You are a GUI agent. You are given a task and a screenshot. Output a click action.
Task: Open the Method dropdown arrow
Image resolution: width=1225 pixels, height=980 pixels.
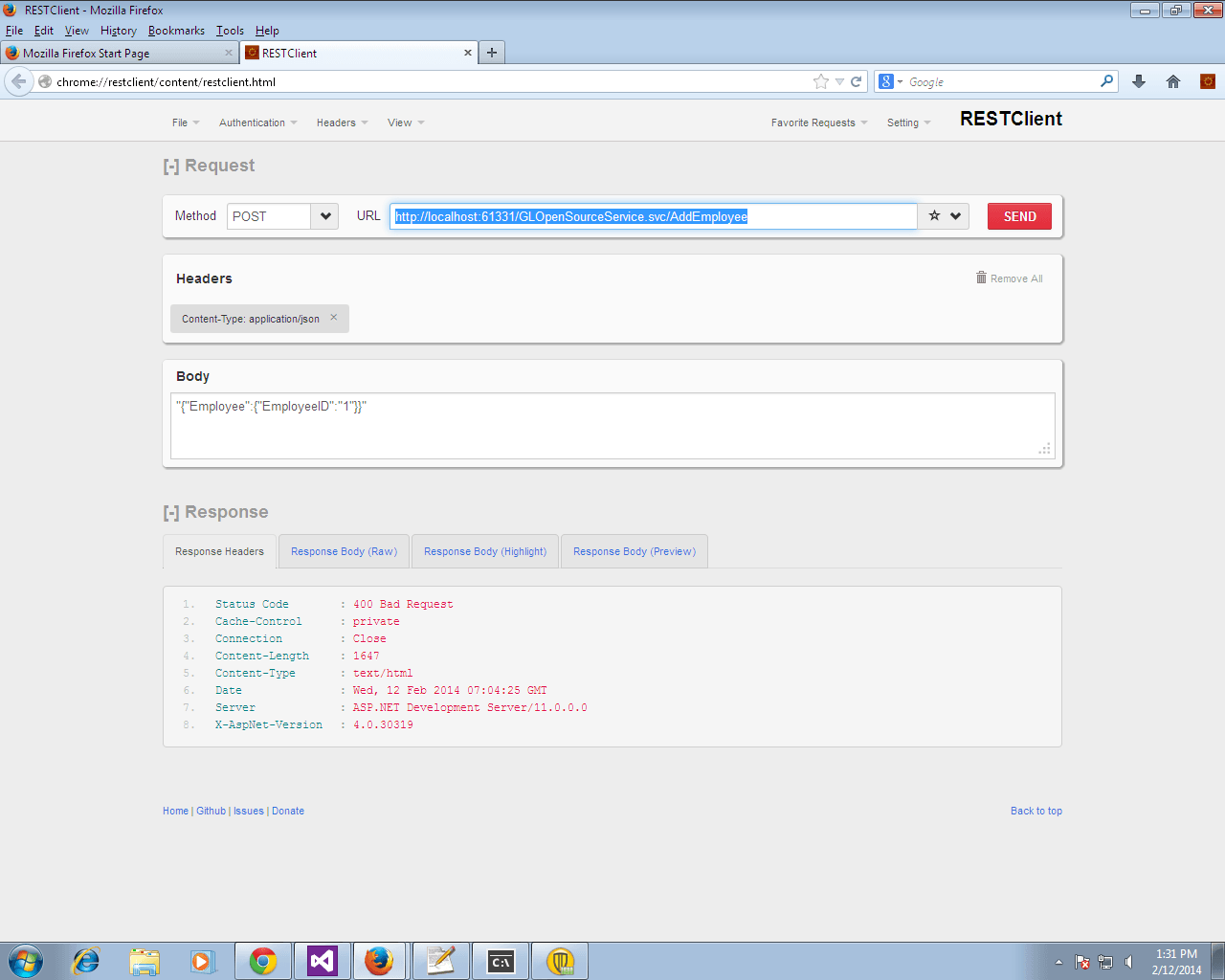(325, 216)
